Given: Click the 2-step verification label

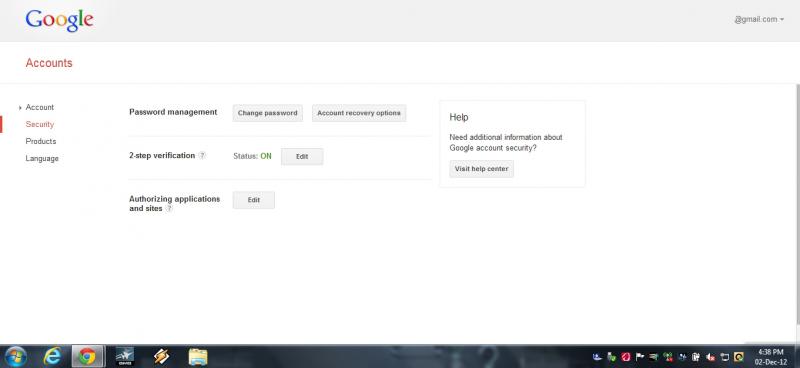Looking at the screenshot, I should coord(162,155).
